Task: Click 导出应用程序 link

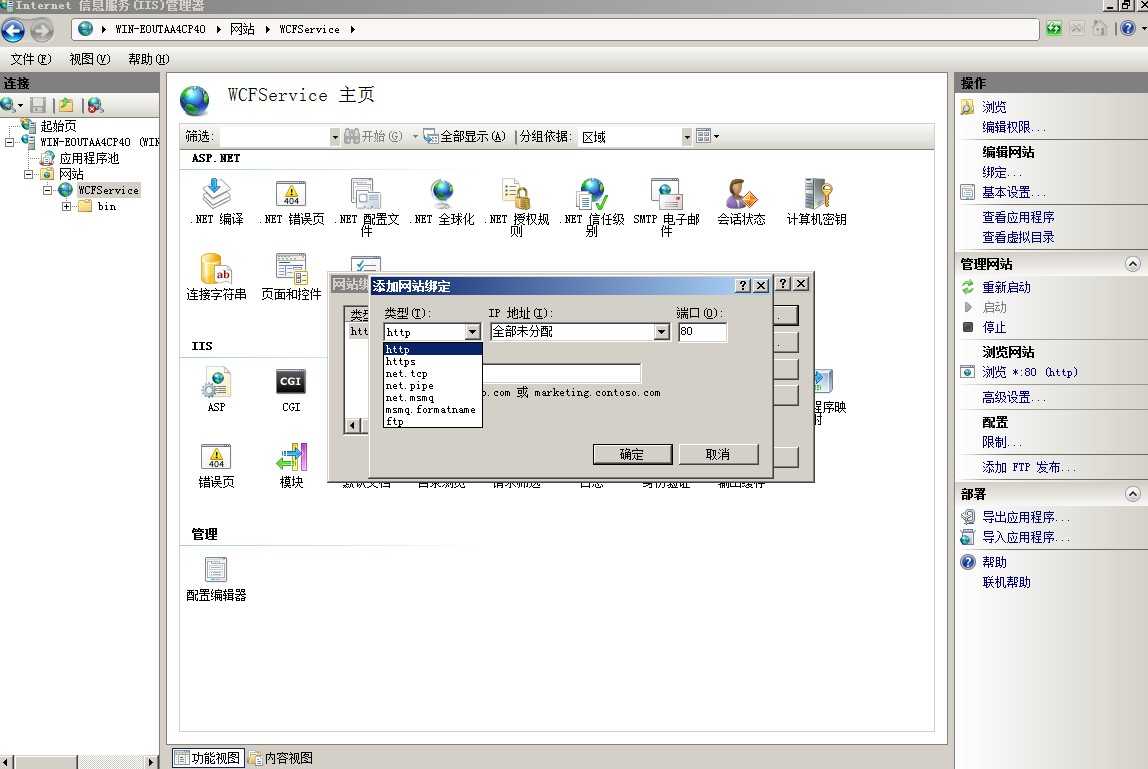Action: (1025, 517)
